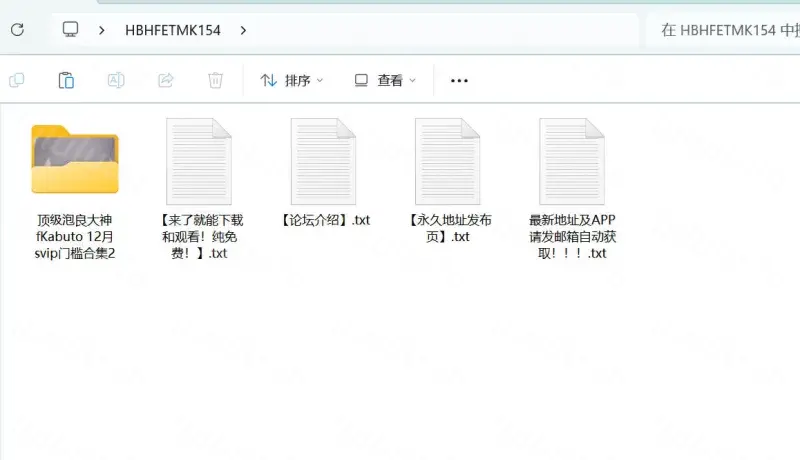This screenshot has width=800, height=460.
Task: Open the 查看 view dropdown
Action: tap(385, 81)
